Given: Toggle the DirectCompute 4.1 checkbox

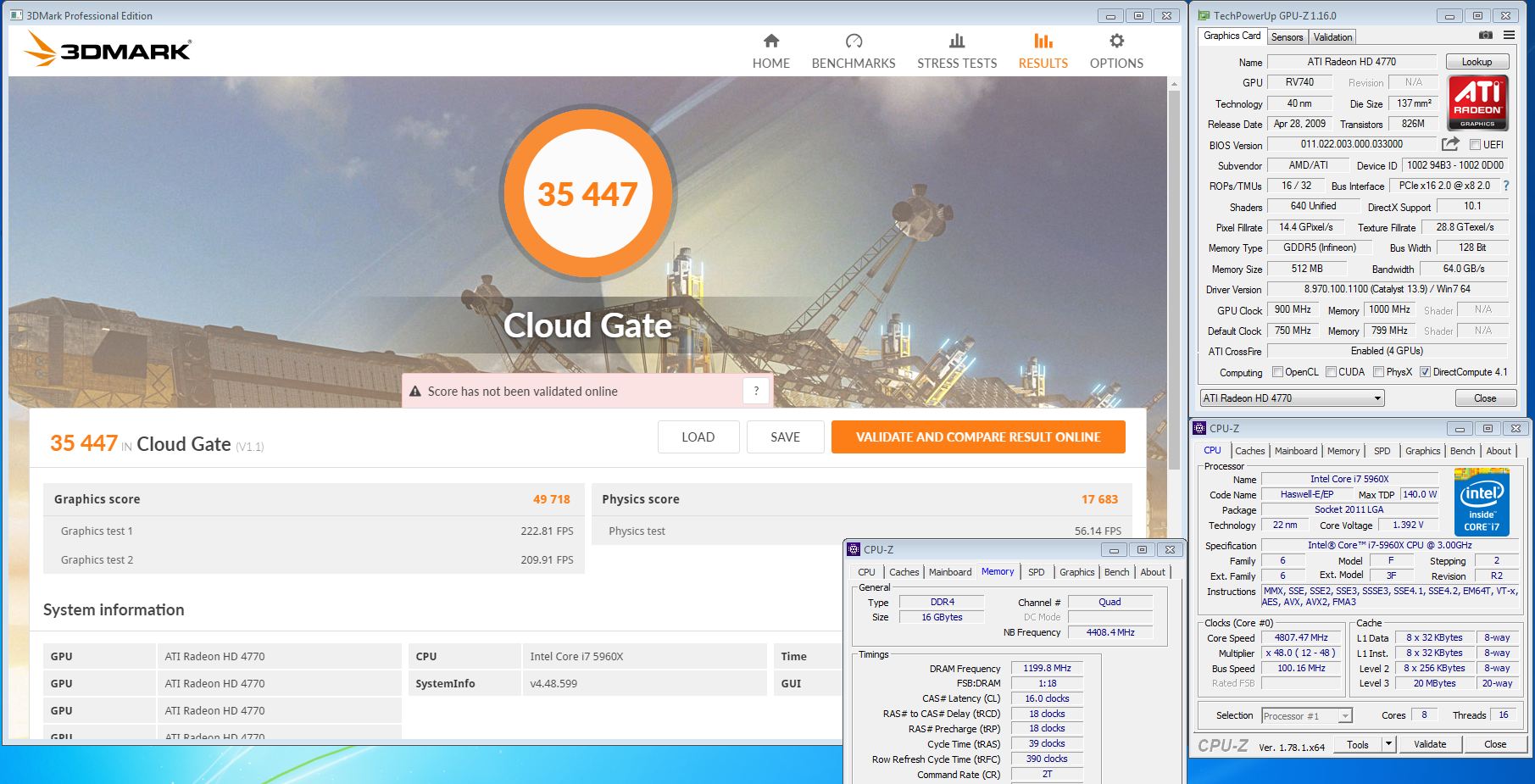Looking at the screenshot, I should [x=1425, y=372].
